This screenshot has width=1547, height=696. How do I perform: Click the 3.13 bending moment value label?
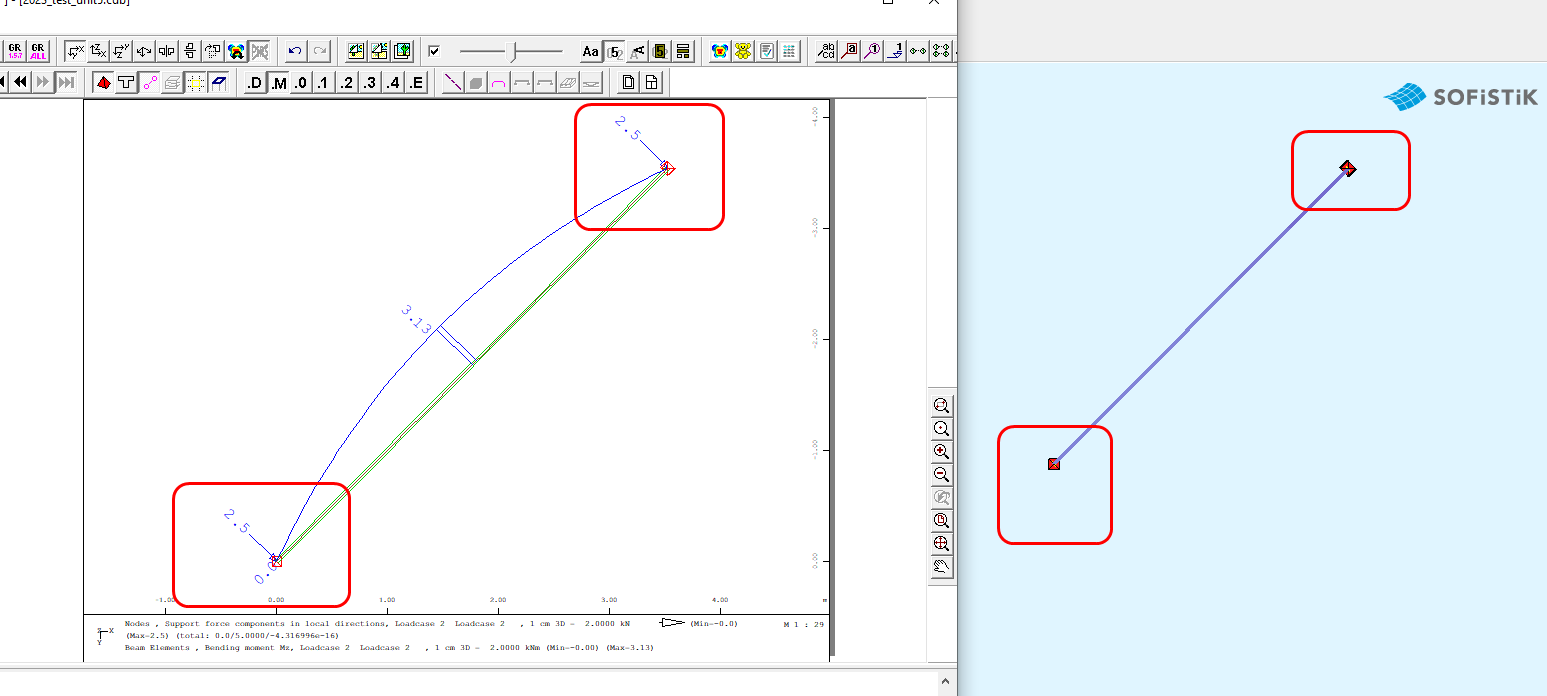click(416, 320)
